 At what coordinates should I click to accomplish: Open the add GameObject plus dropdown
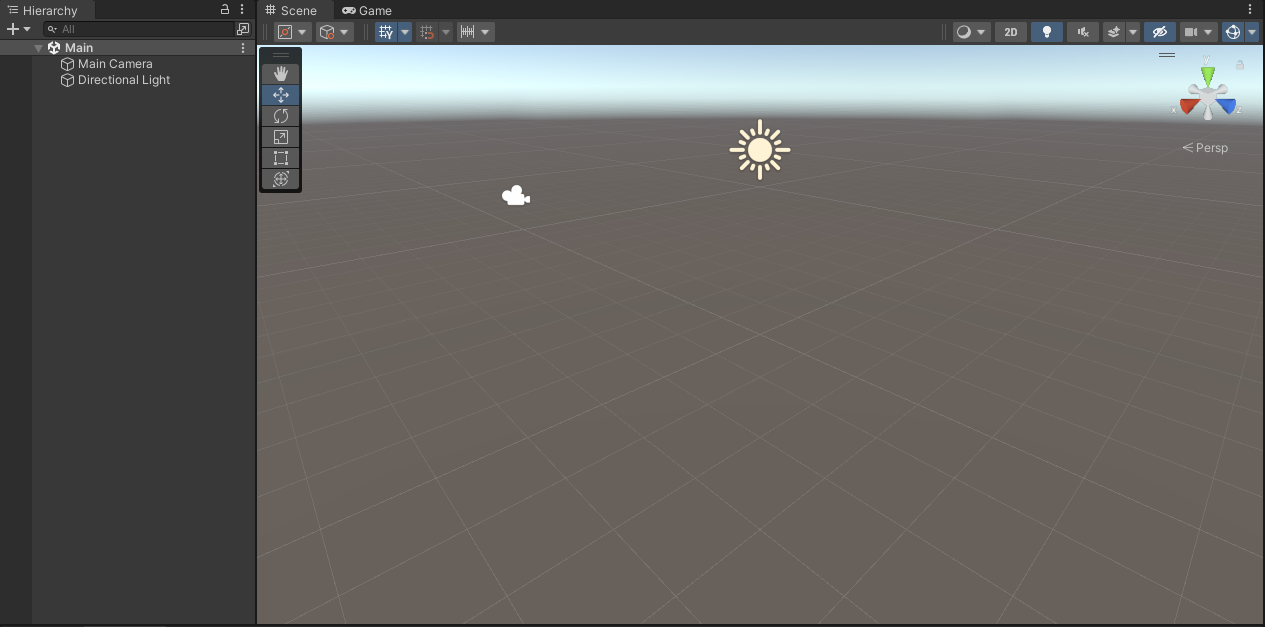(19, 29)
